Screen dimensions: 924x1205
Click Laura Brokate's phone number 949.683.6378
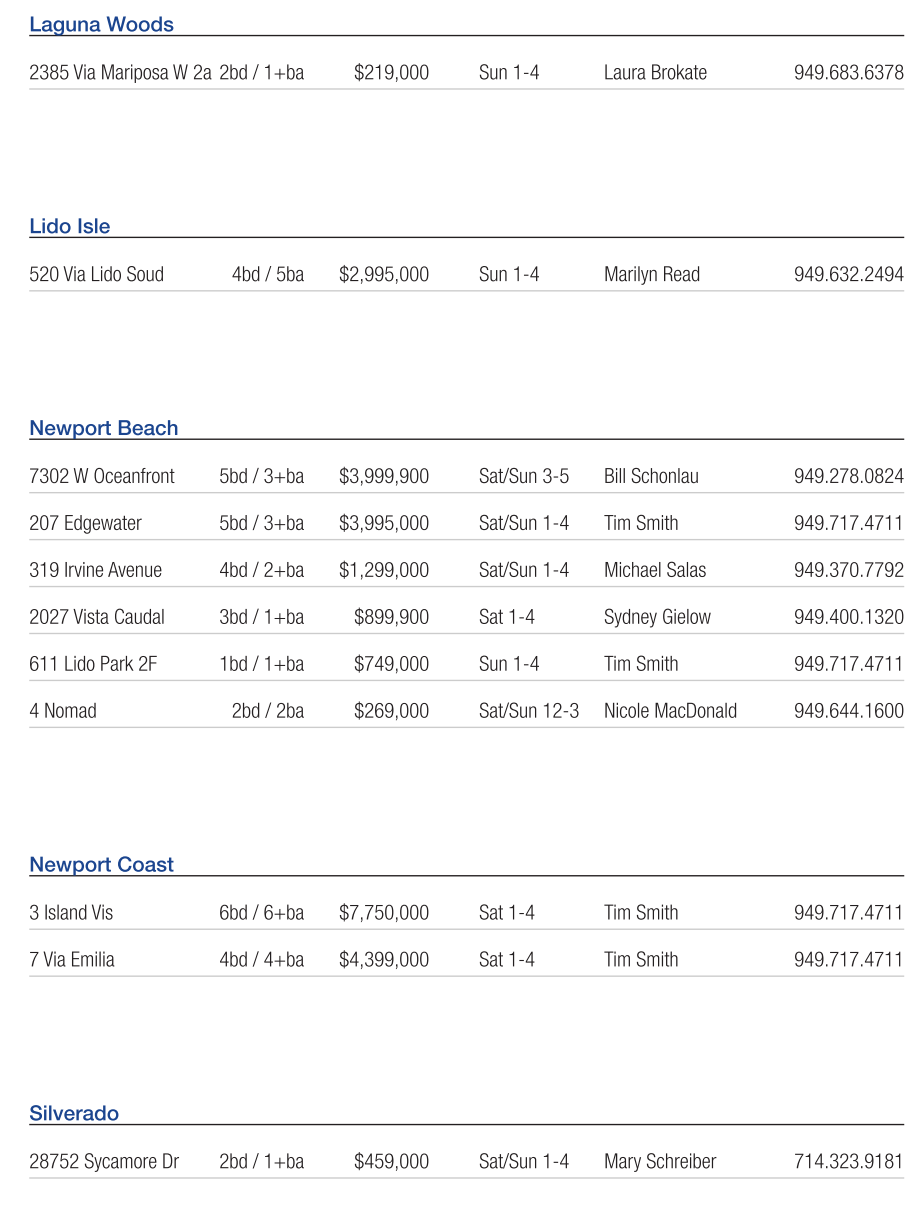click(x=848, y=73)
